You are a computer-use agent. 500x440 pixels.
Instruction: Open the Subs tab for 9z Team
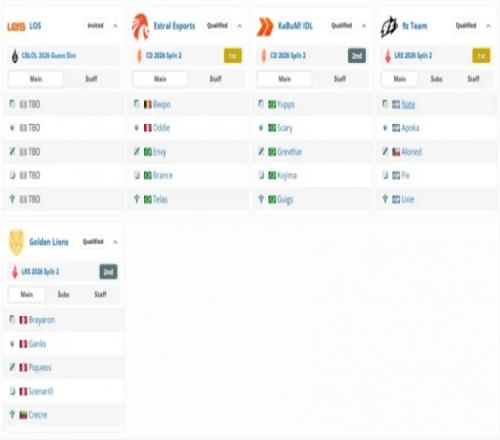pyautogui.click(x=436, y=79)
